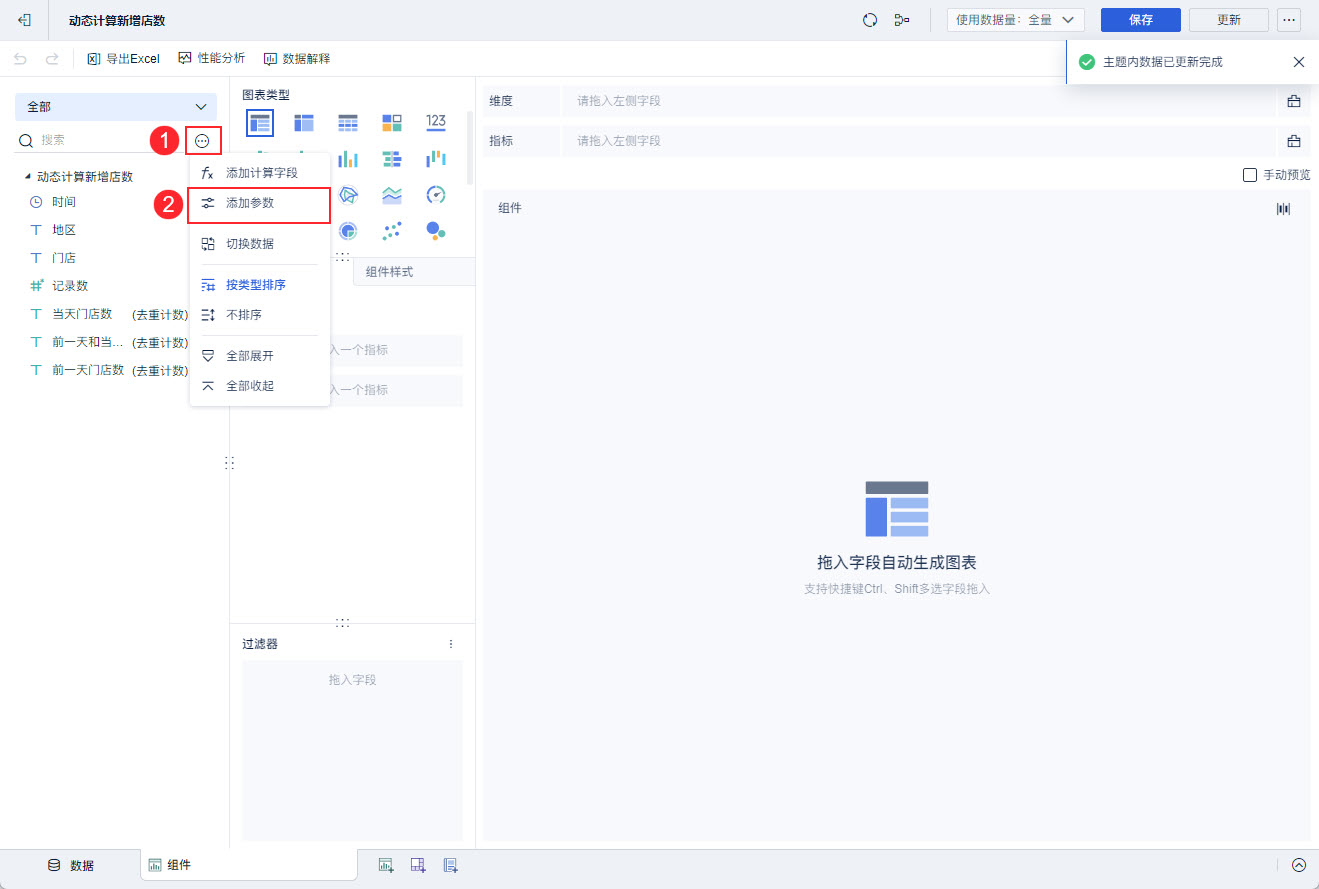
Task: Pick the gauge dashboard chart icon
Action: 435,194
